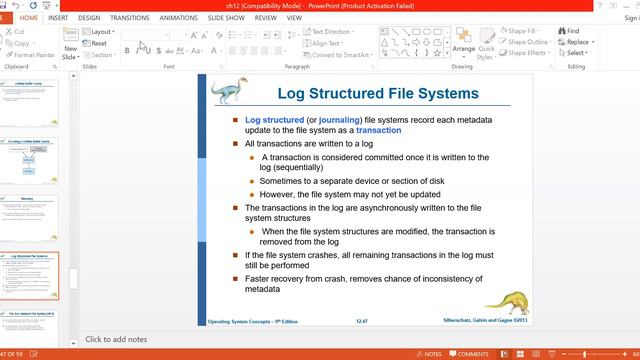Image resolution: width=640 pixels, height=360 pixels.
Task: Switch to the TRANSITIONS ribbon tab
Action: tap(129, 18)
